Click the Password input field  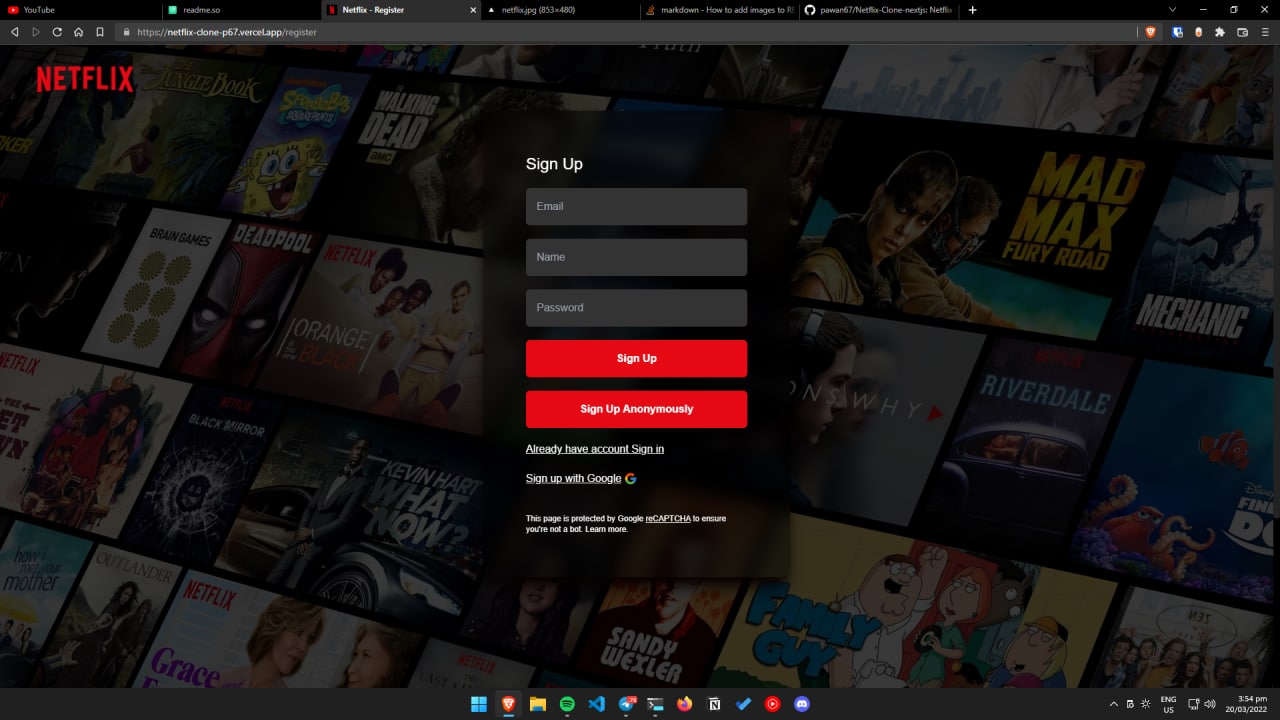pyautogui.click(x=636, y=308)
